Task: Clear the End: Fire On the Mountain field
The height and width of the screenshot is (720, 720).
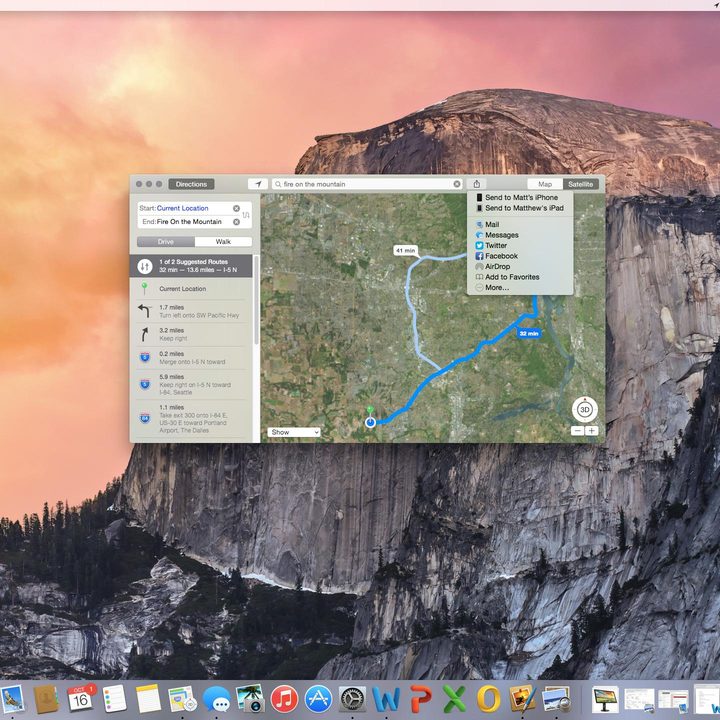Action: [x=236, y=222]
